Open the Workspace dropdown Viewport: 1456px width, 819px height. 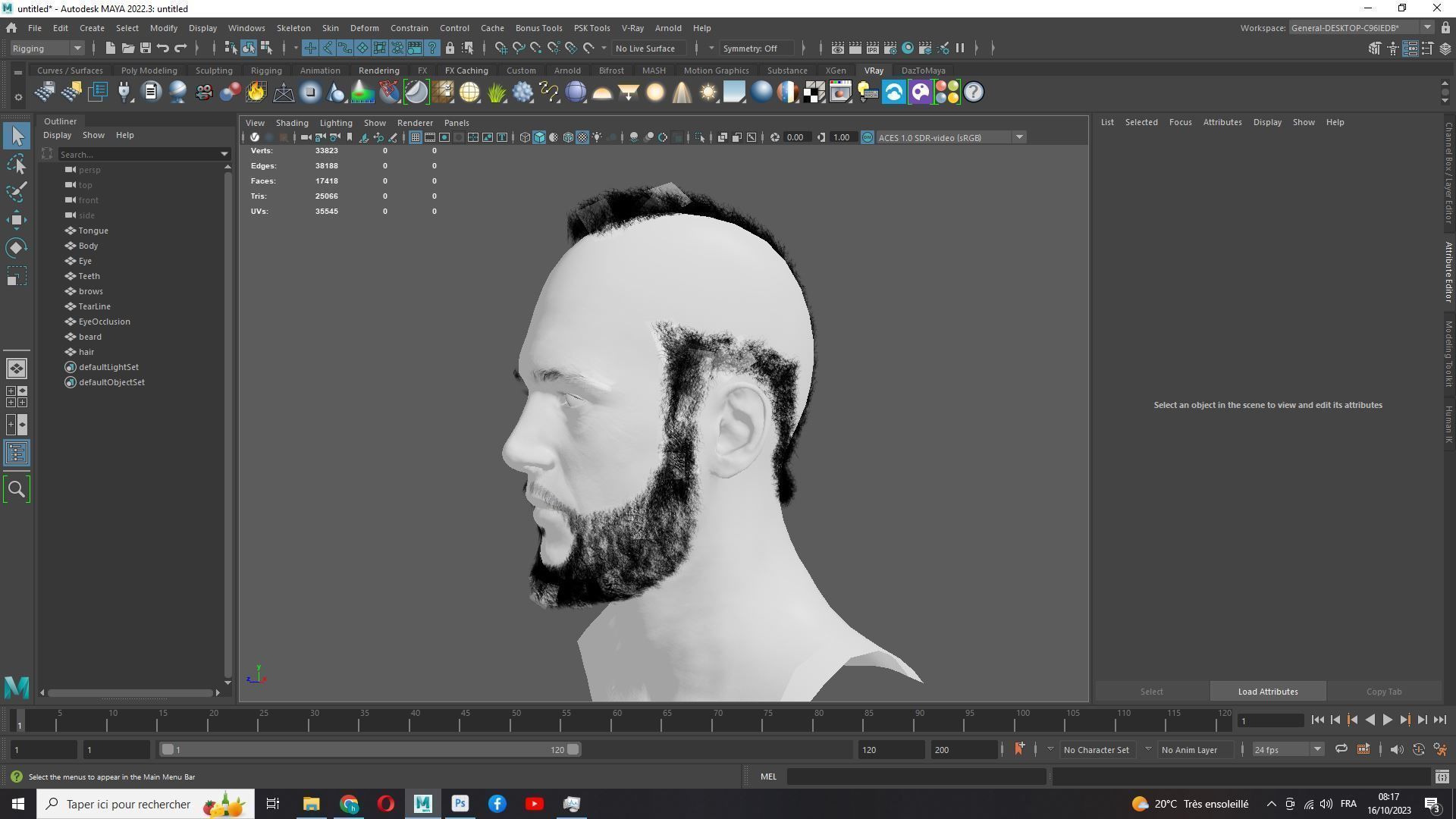click(x=1361, y=28)
